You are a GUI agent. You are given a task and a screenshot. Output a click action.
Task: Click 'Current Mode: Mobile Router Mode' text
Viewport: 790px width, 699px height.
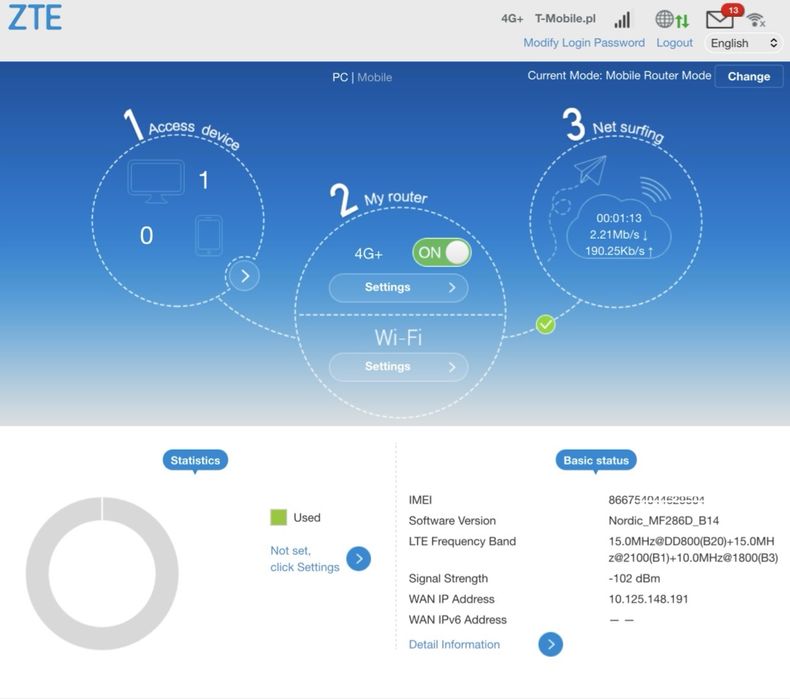pos(619,76)
